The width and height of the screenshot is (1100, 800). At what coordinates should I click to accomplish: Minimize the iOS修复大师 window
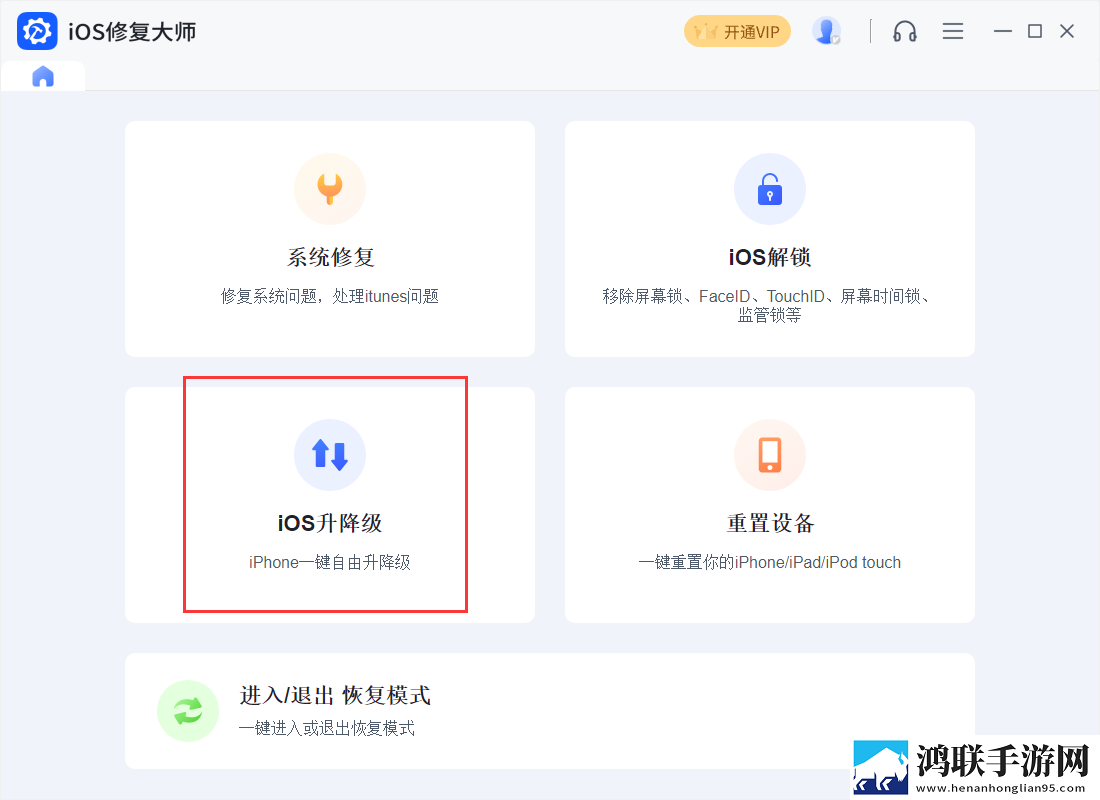1003,31
